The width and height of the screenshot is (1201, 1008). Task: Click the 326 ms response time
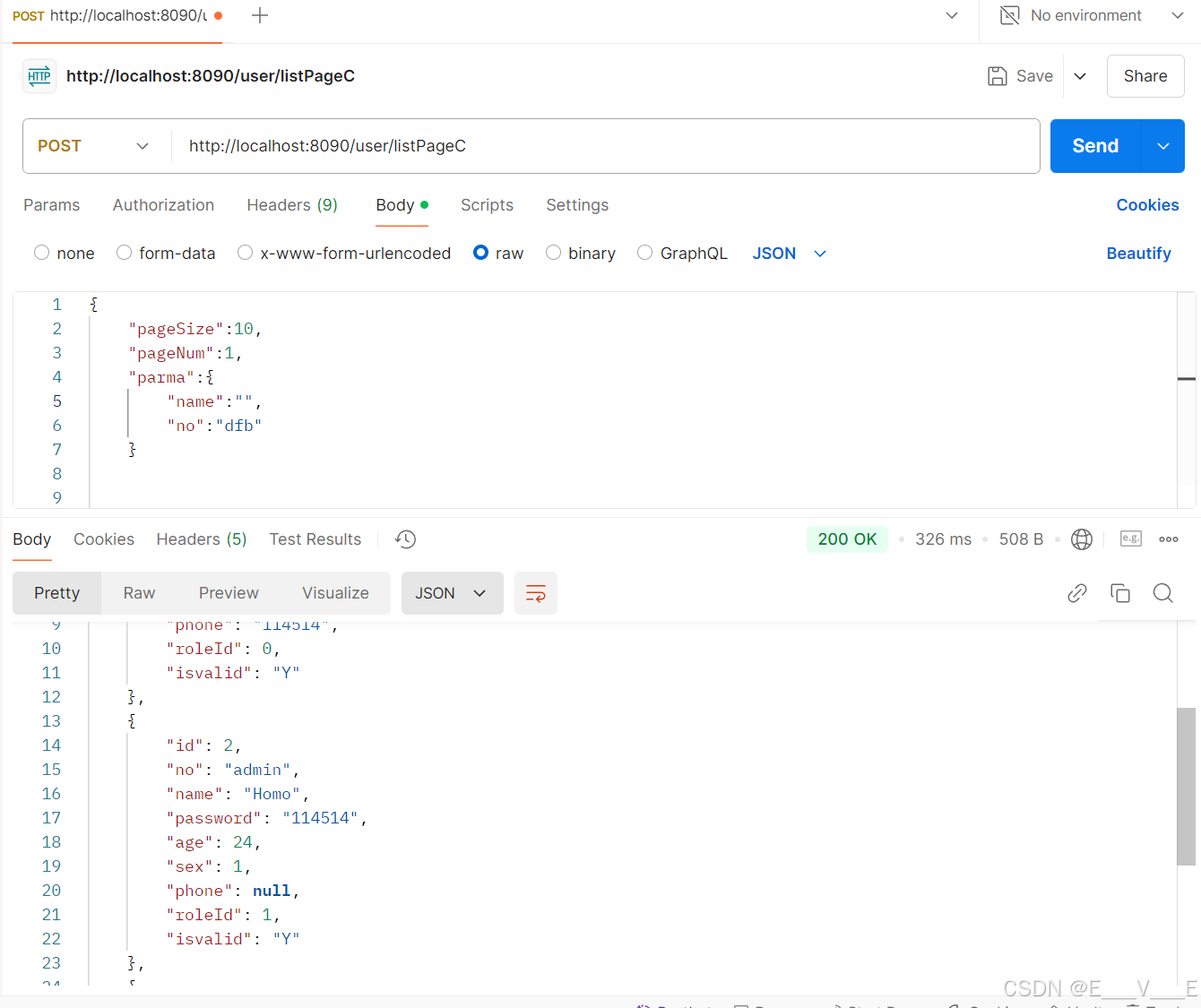pyautogui.click(x=943, y=539)
